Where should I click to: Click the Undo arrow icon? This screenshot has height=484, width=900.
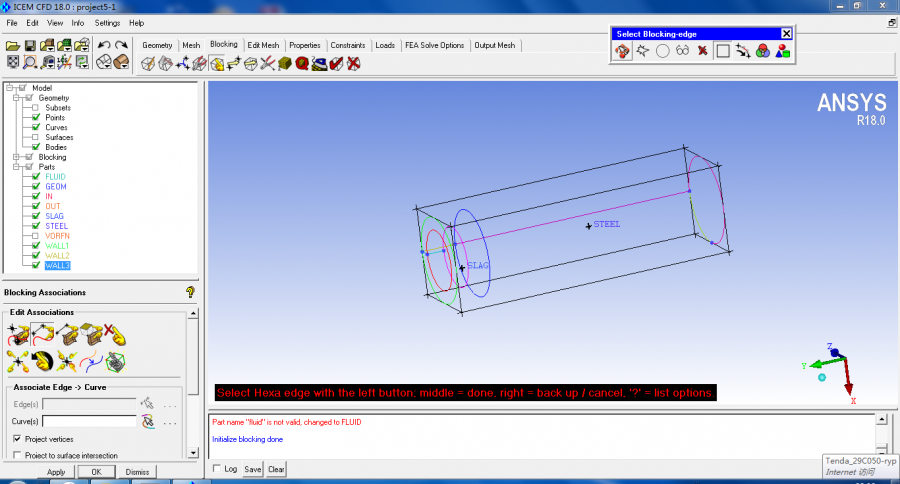tap(104, 45)
